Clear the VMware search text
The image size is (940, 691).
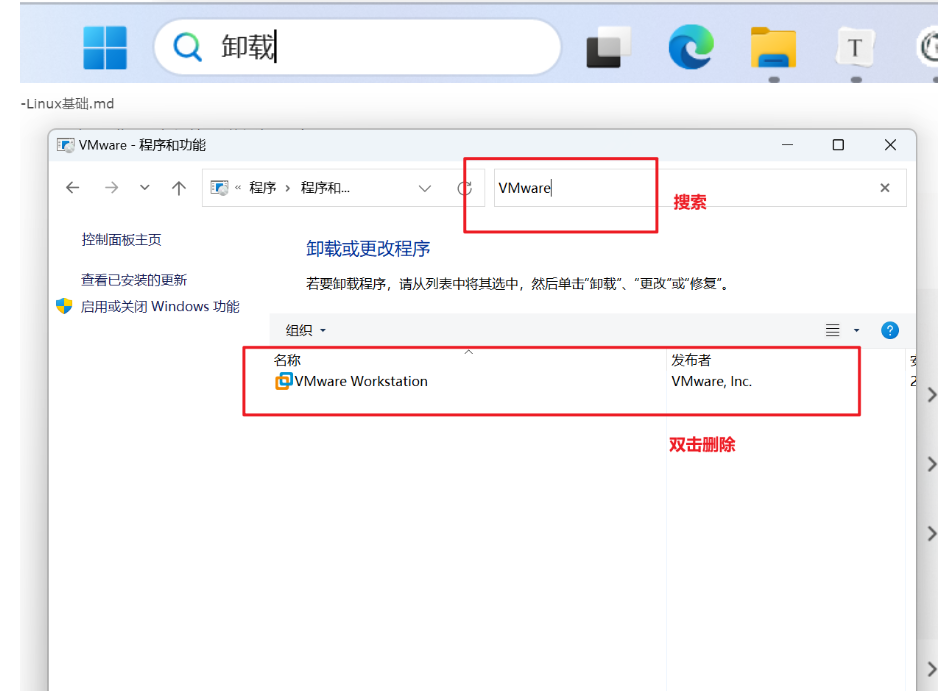(x=885, y=188)
